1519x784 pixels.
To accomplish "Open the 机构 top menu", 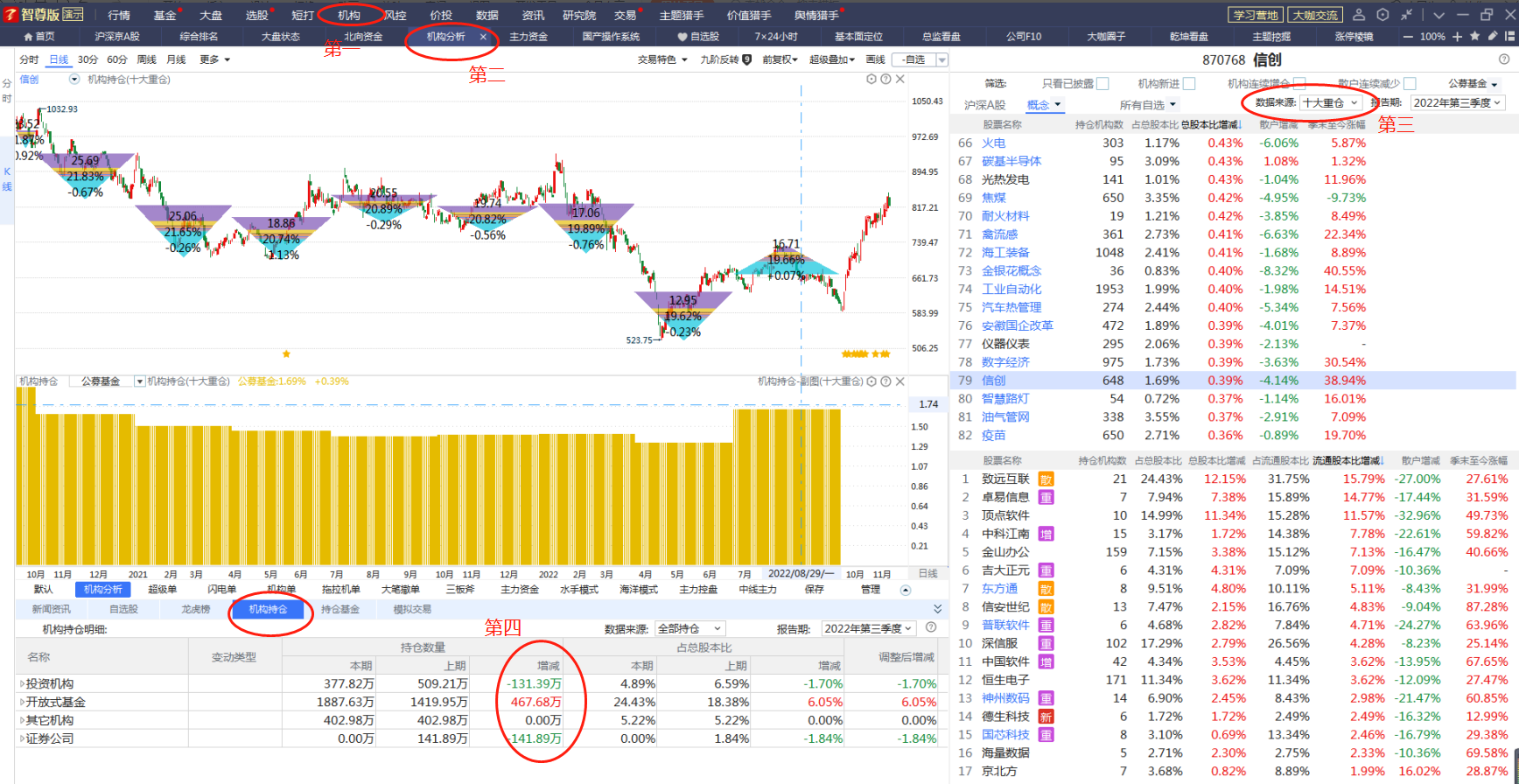I will pyautogui.click(x=348, y=15).
